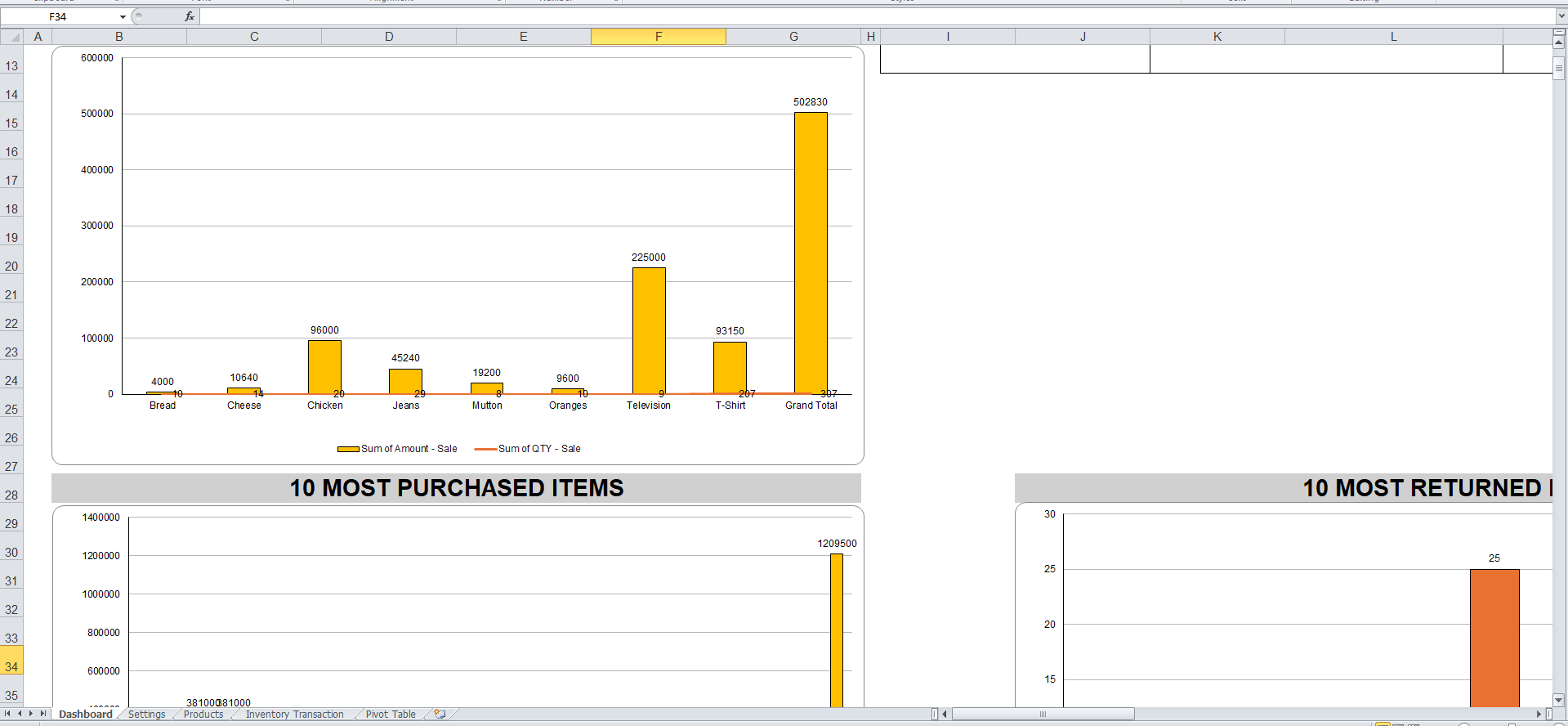Click the next sheet tab arrow
Image resolution: width=1568 pixels, height=726 pixels.
31,714
